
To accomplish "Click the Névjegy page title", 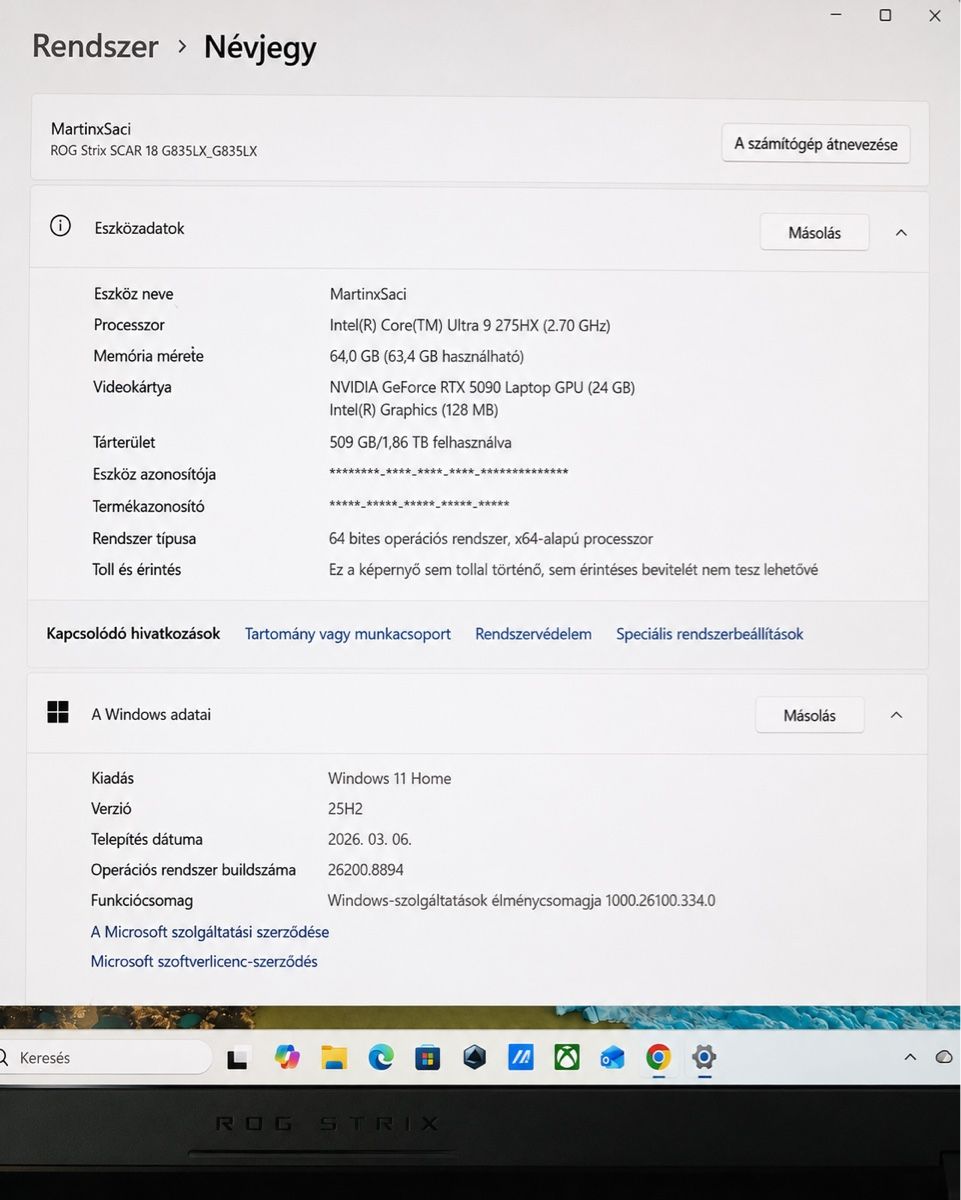I will pos(260,48).
